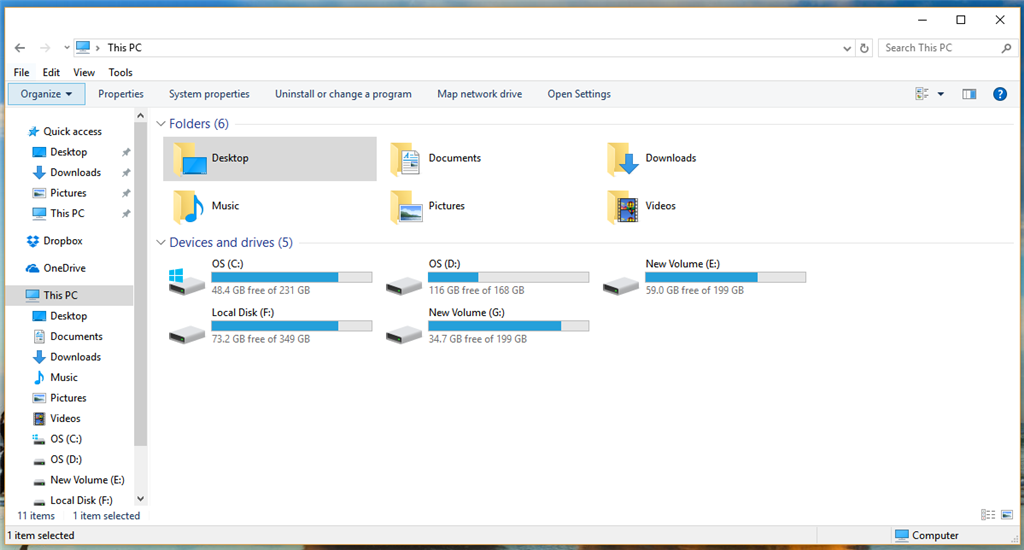Select Local Disk (F:) in navigation tree

click(81, 500)
